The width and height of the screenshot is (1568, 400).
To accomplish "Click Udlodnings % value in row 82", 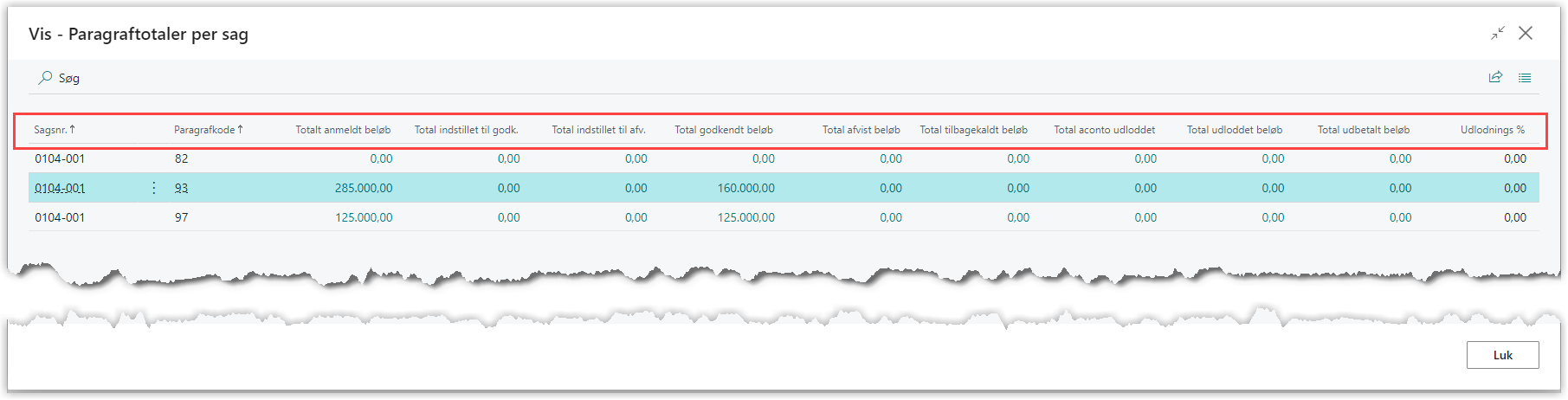I will tap(1515, 158).
